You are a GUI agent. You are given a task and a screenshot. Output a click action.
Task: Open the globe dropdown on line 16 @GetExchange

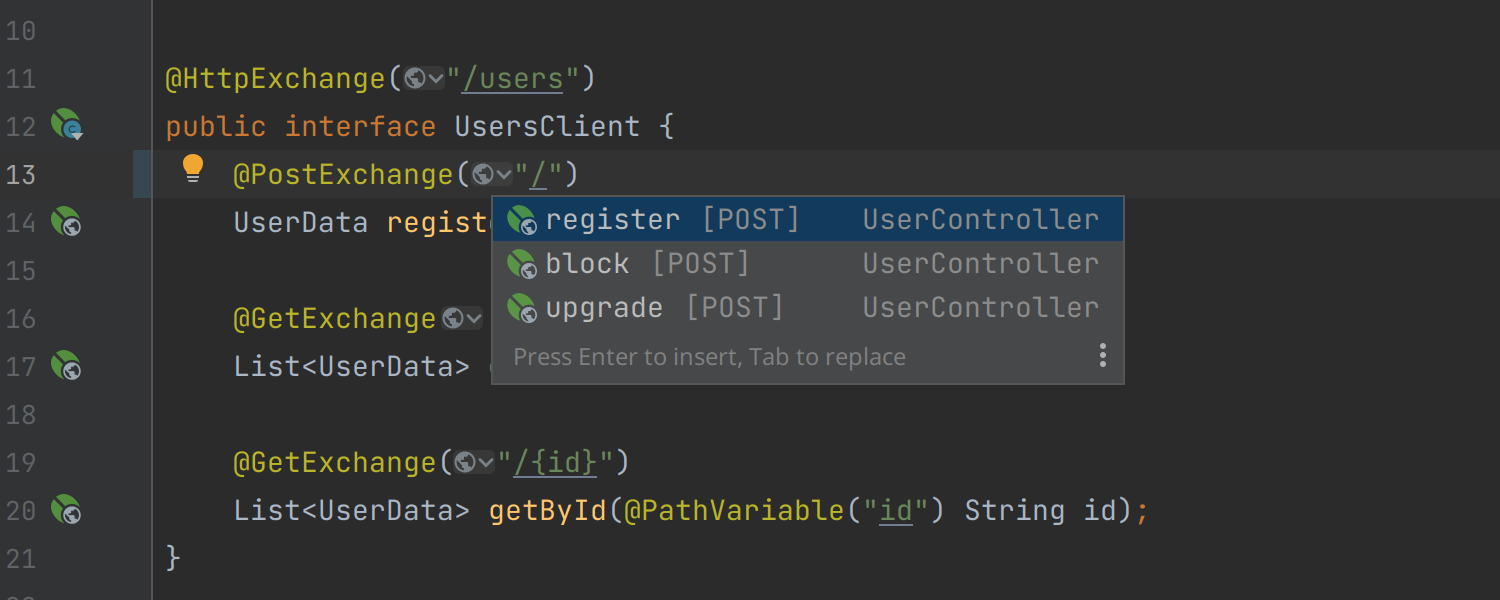[462, 318]
